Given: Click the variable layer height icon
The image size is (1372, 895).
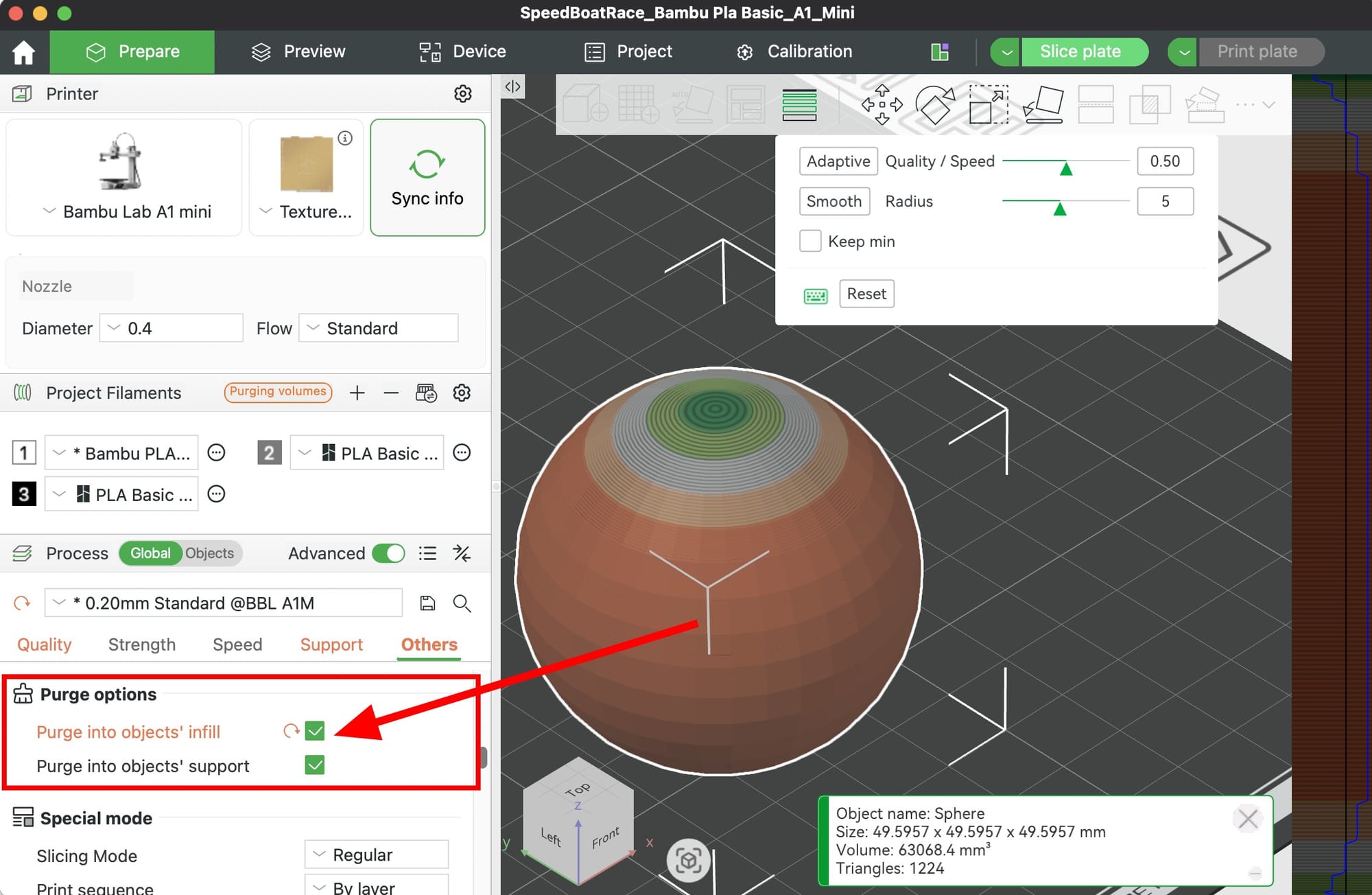Looking at the screenshot, I should tap(799, 104).
